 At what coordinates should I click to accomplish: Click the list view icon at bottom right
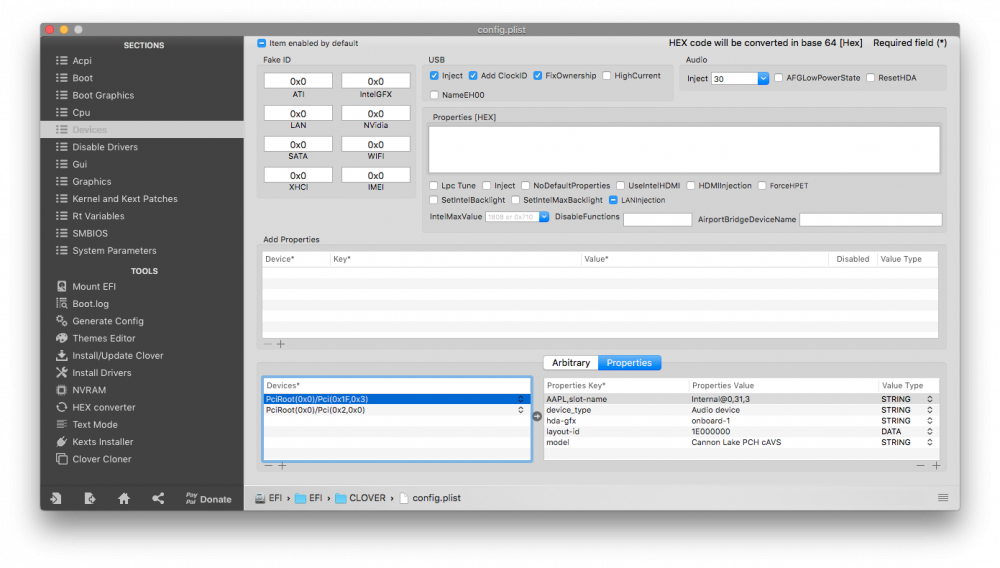coord(943,497)
